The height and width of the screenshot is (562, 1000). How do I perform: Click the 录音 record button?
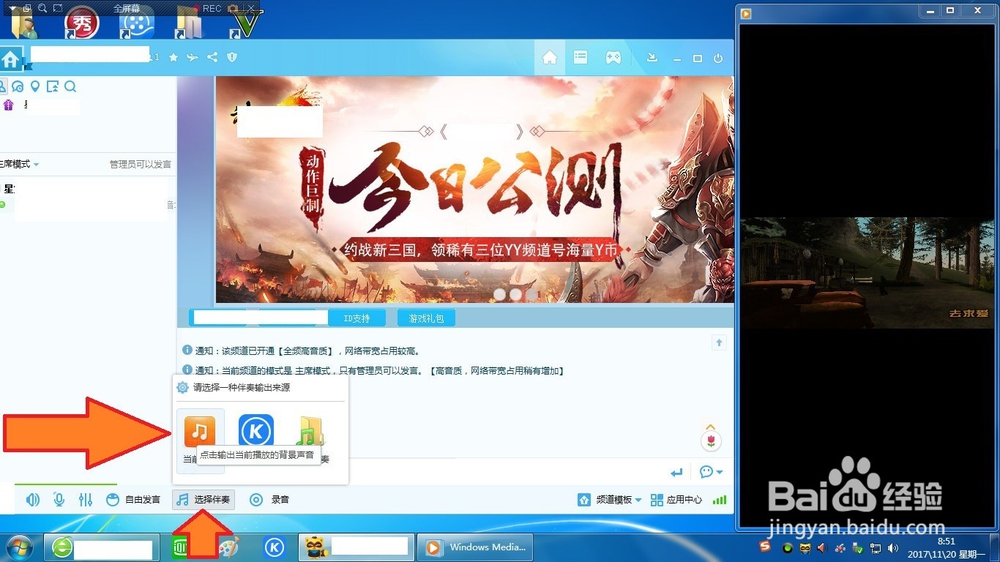pos(269,499)
